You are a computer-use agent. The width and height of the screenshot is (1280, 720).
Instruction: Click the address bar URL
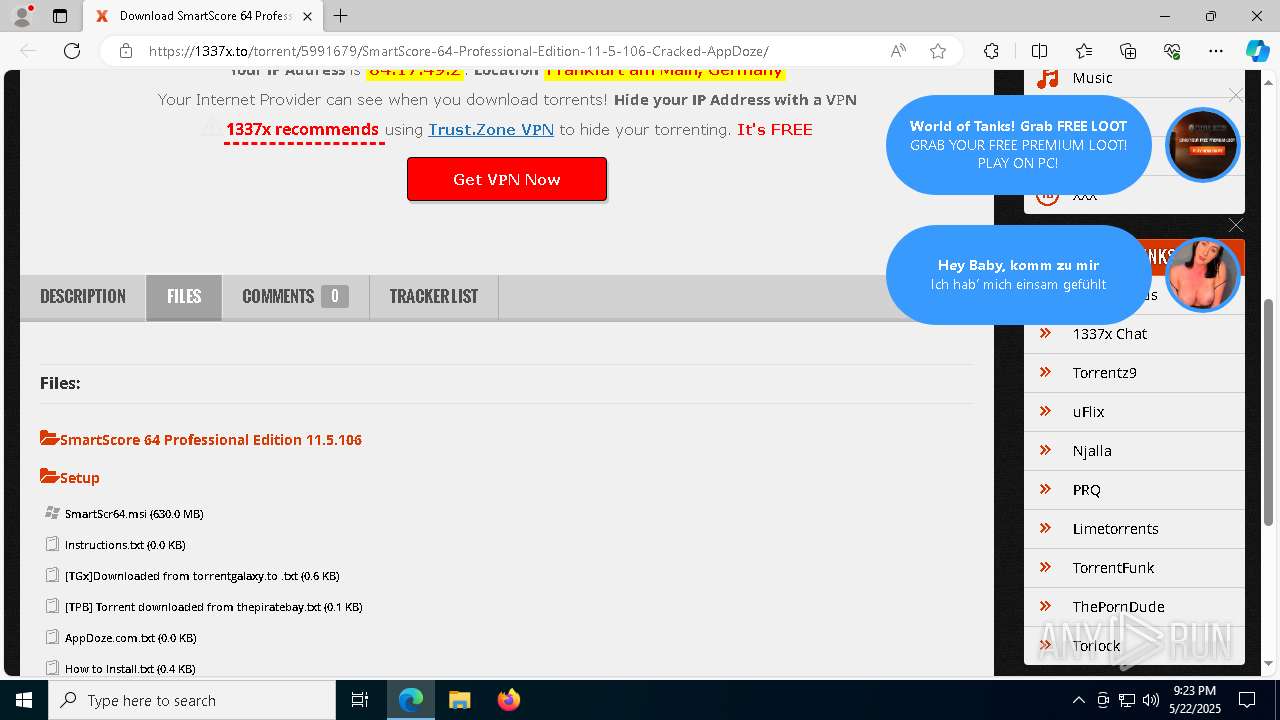pyautogui.click(x=458, y=51)
